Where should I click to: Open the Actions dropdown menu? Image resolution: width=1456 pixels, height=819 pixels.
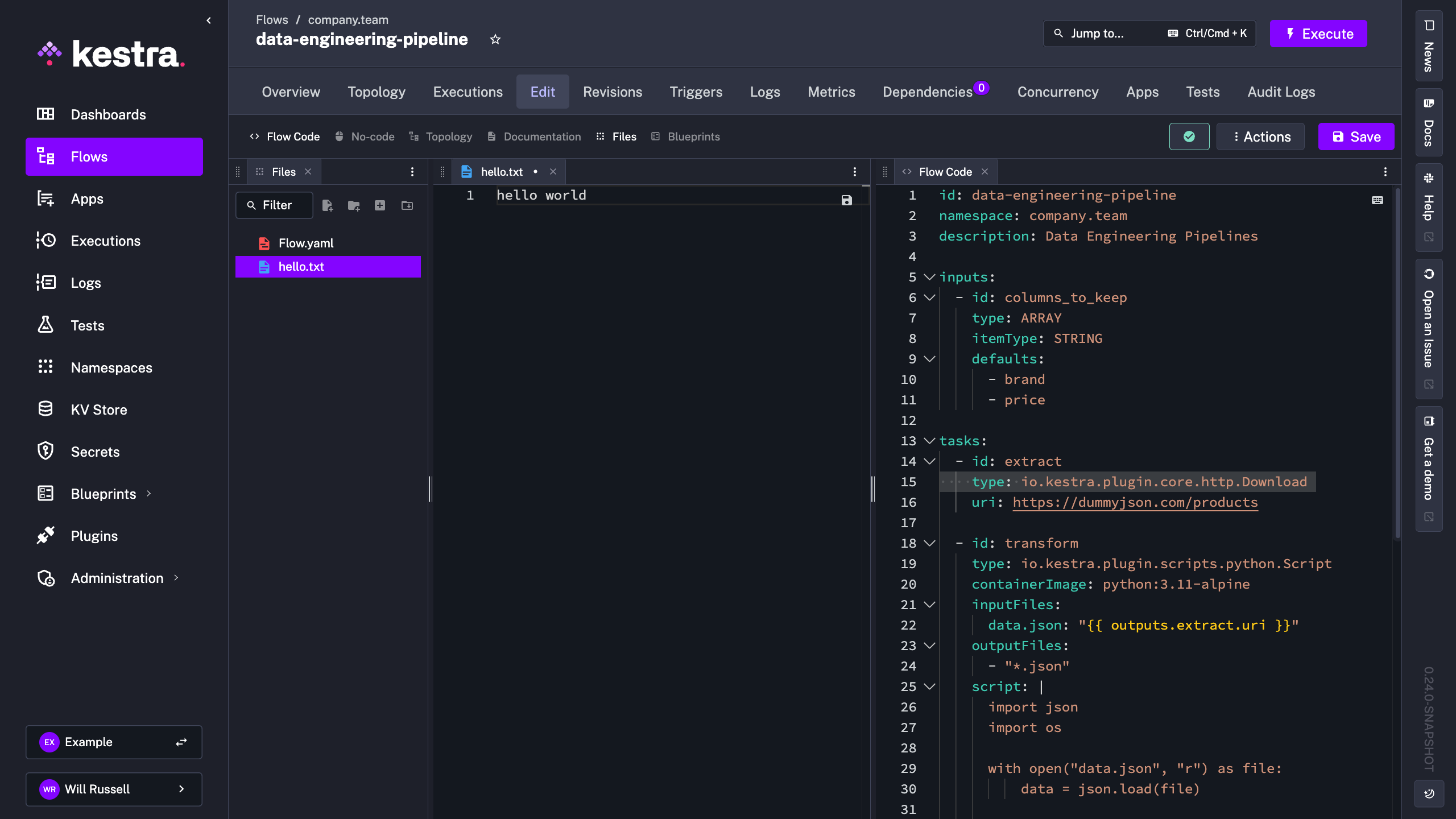pyautogui.click(x=1260, y=136)
